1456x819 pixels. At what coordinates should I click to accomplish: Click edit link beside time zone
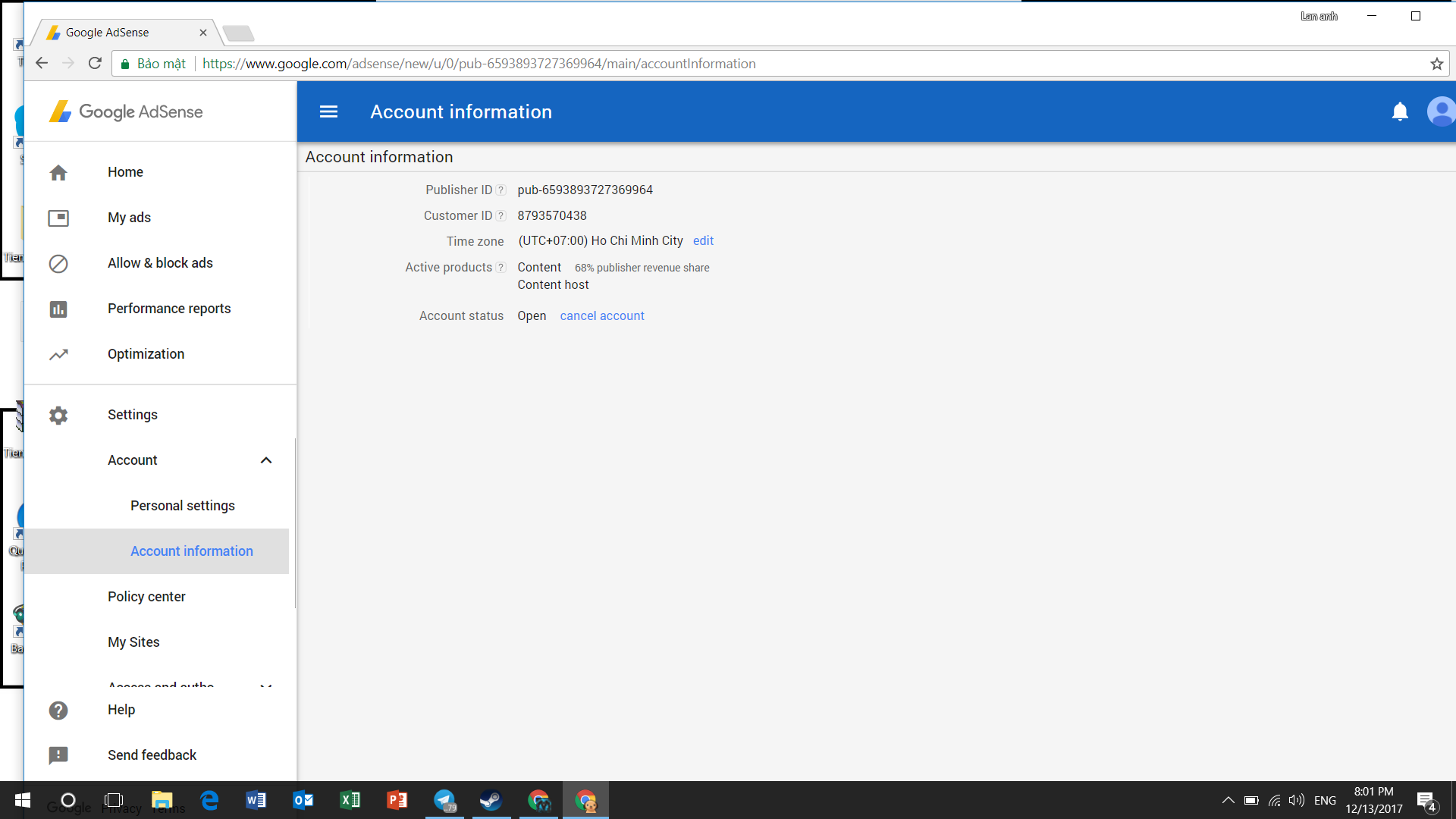point(703,241)
